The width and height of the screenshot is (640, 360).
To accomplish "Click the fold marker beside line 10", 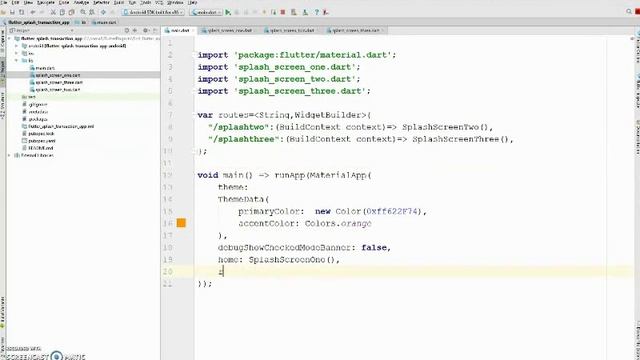I will point(196,151).
